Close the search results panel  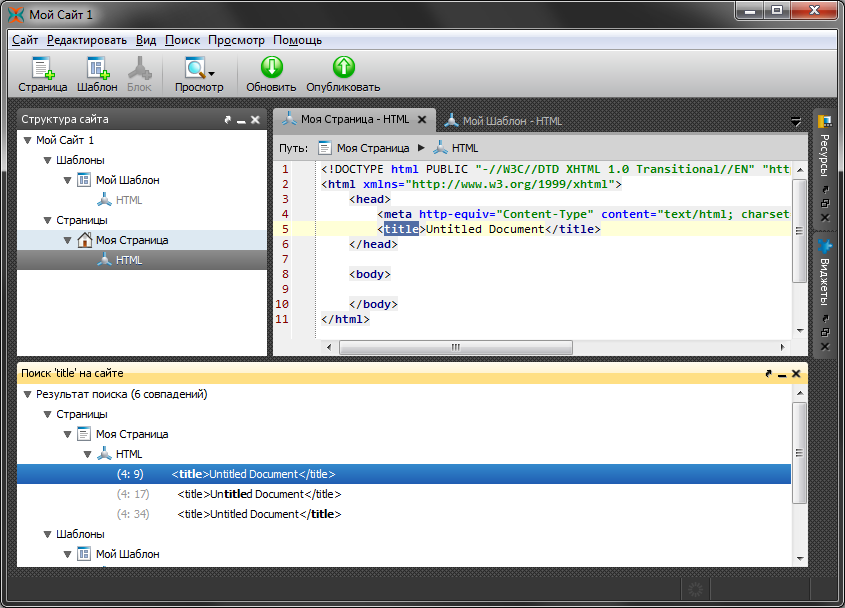[x=796, y=373]
